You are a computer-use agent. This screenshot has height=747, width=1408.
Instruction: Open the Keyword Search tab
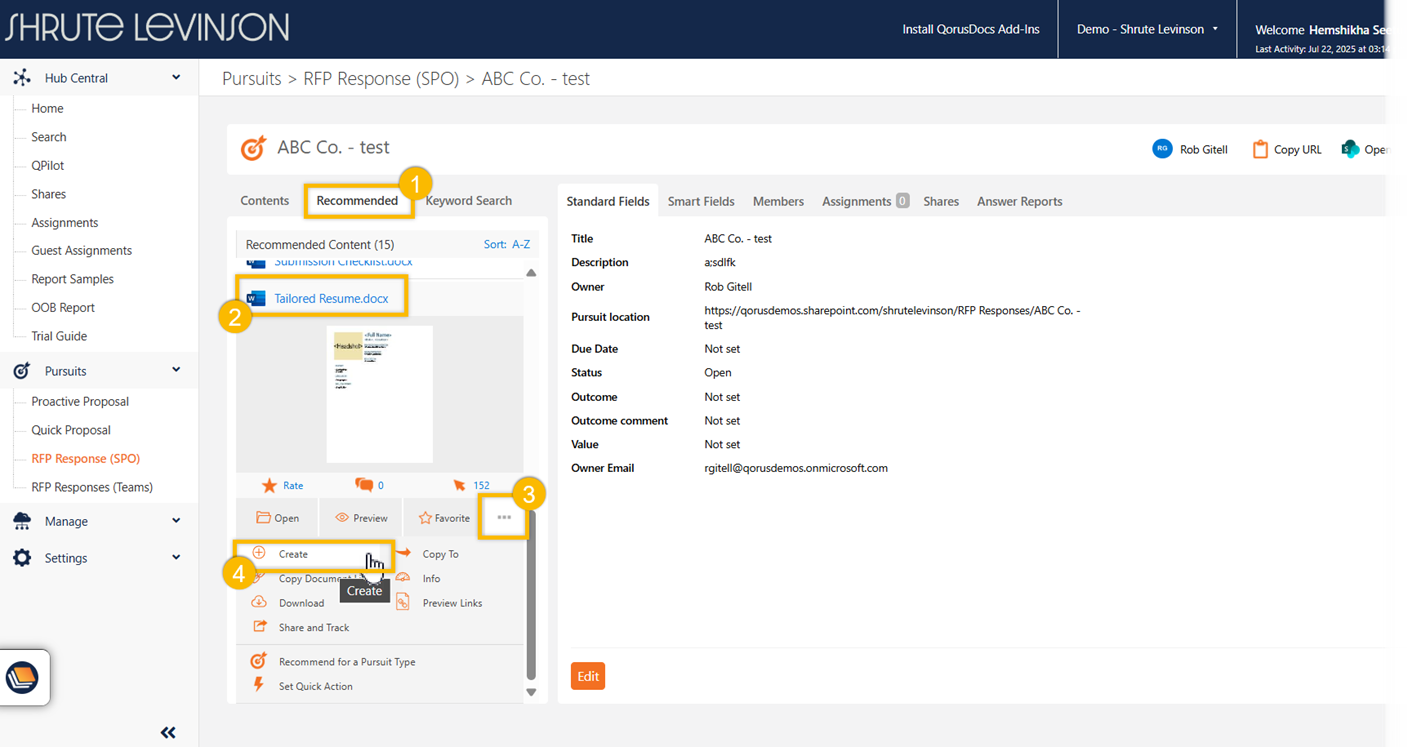click(469, 200)
